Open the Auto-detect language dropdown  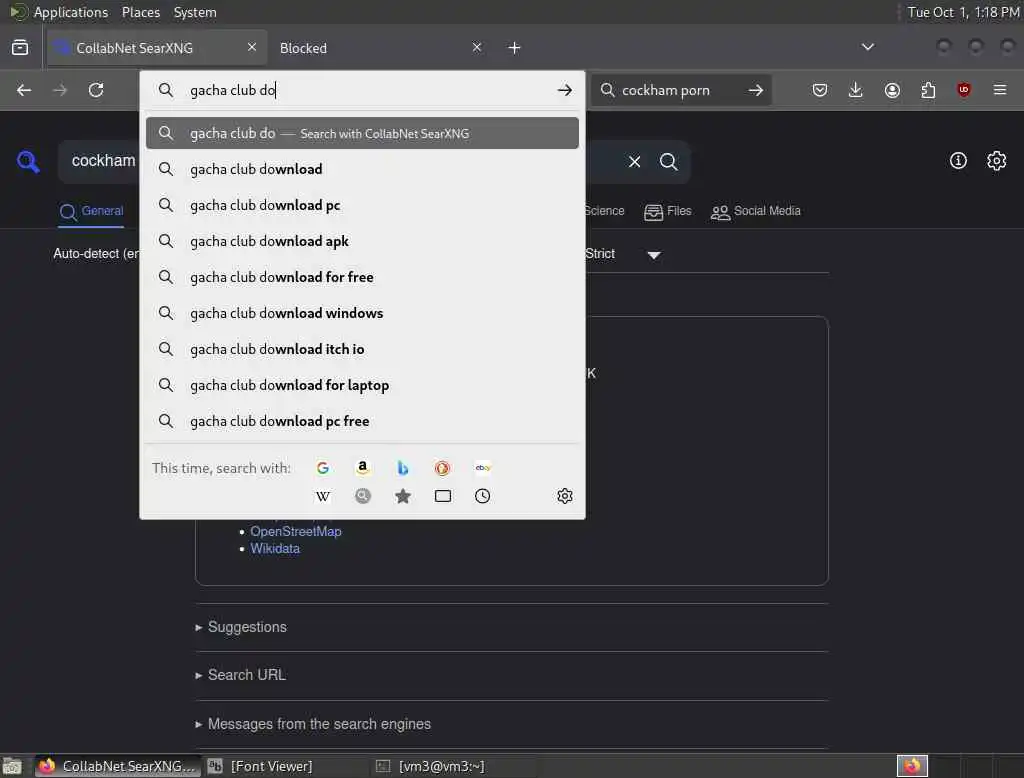(x=96, y=253)
